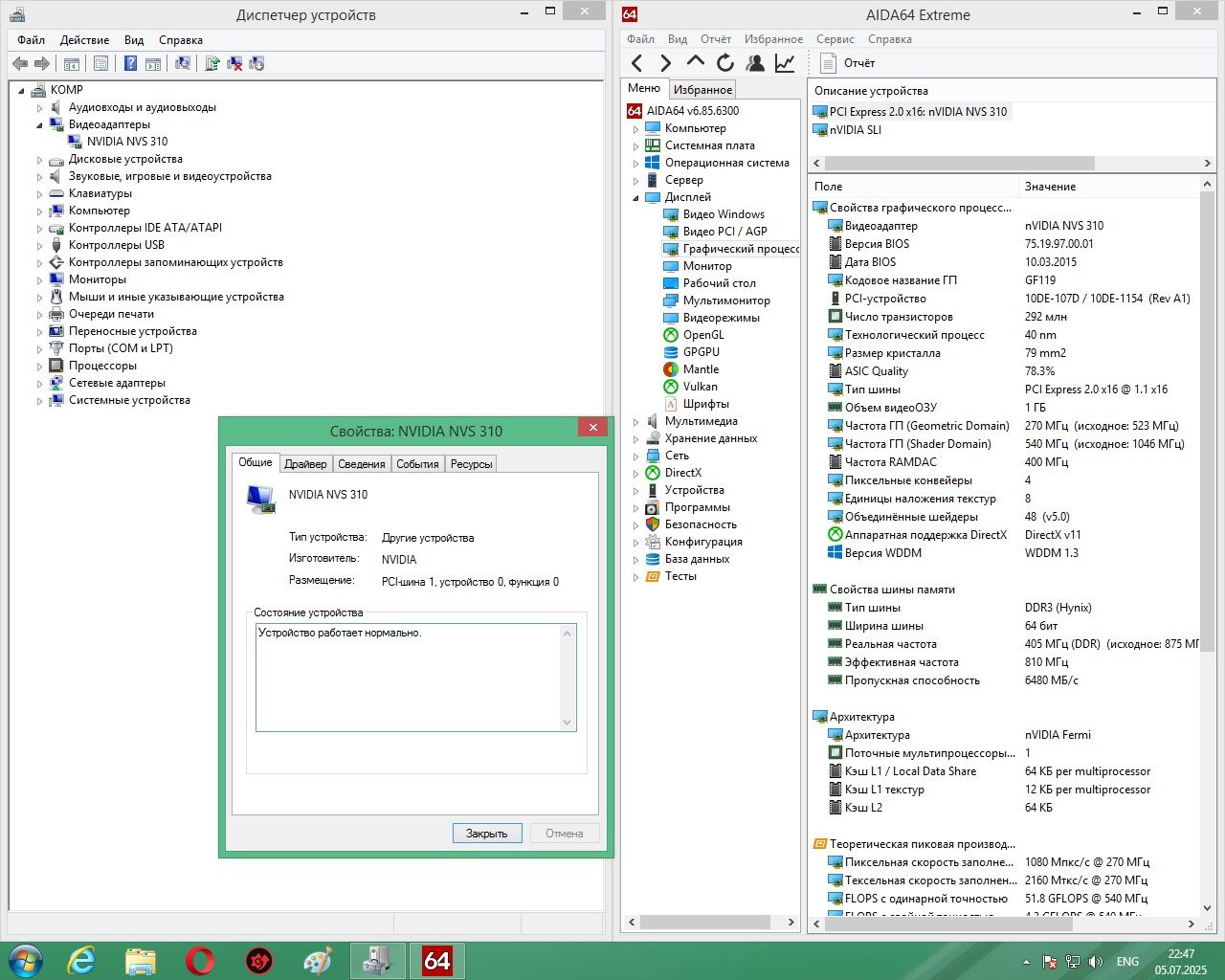Screen dimensions: 1225x980
Task: Expand the Системная плата node in AIDA64
Action: (x=635, y=145)
